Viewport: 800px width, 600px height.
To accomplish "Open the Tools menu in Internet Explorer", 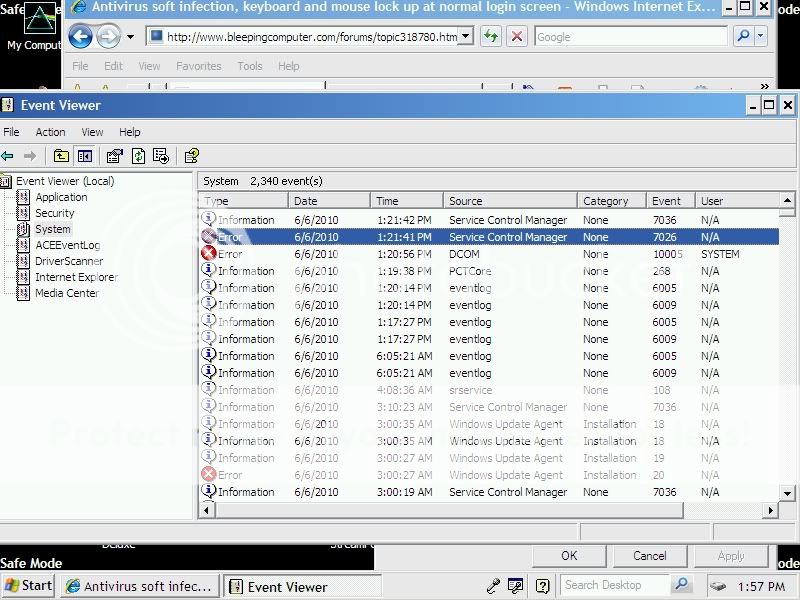I will click(x=249, y=66).
